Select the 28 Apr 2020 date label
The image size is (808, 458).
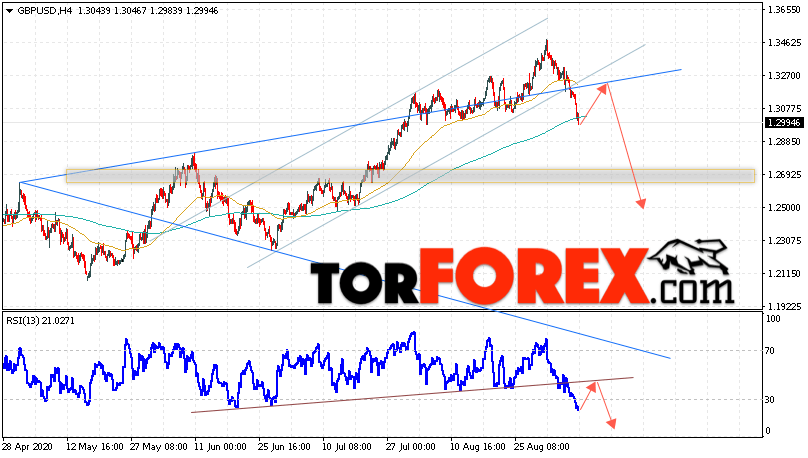(x=27, y=447)
